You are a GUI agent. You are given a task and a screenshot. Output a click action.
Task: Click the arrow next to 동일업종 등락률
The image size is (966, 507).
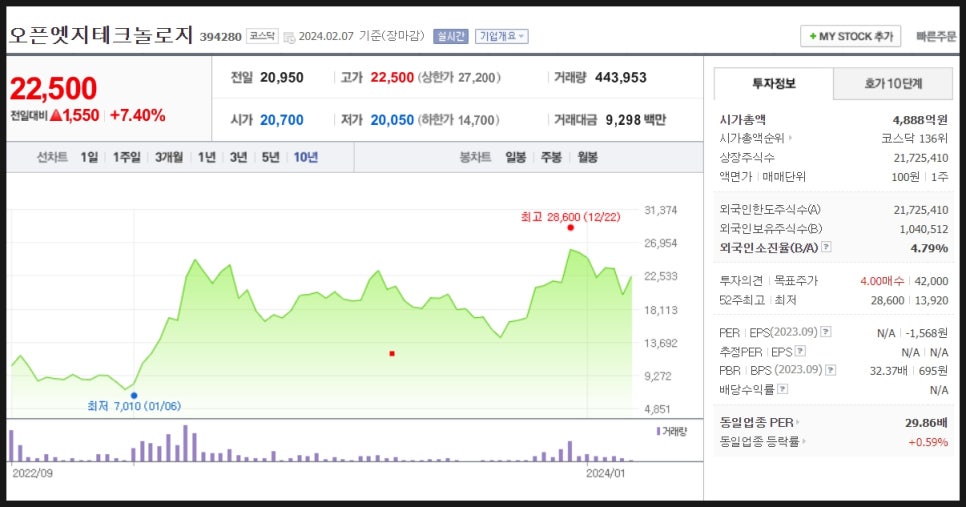tap(804, 442)
